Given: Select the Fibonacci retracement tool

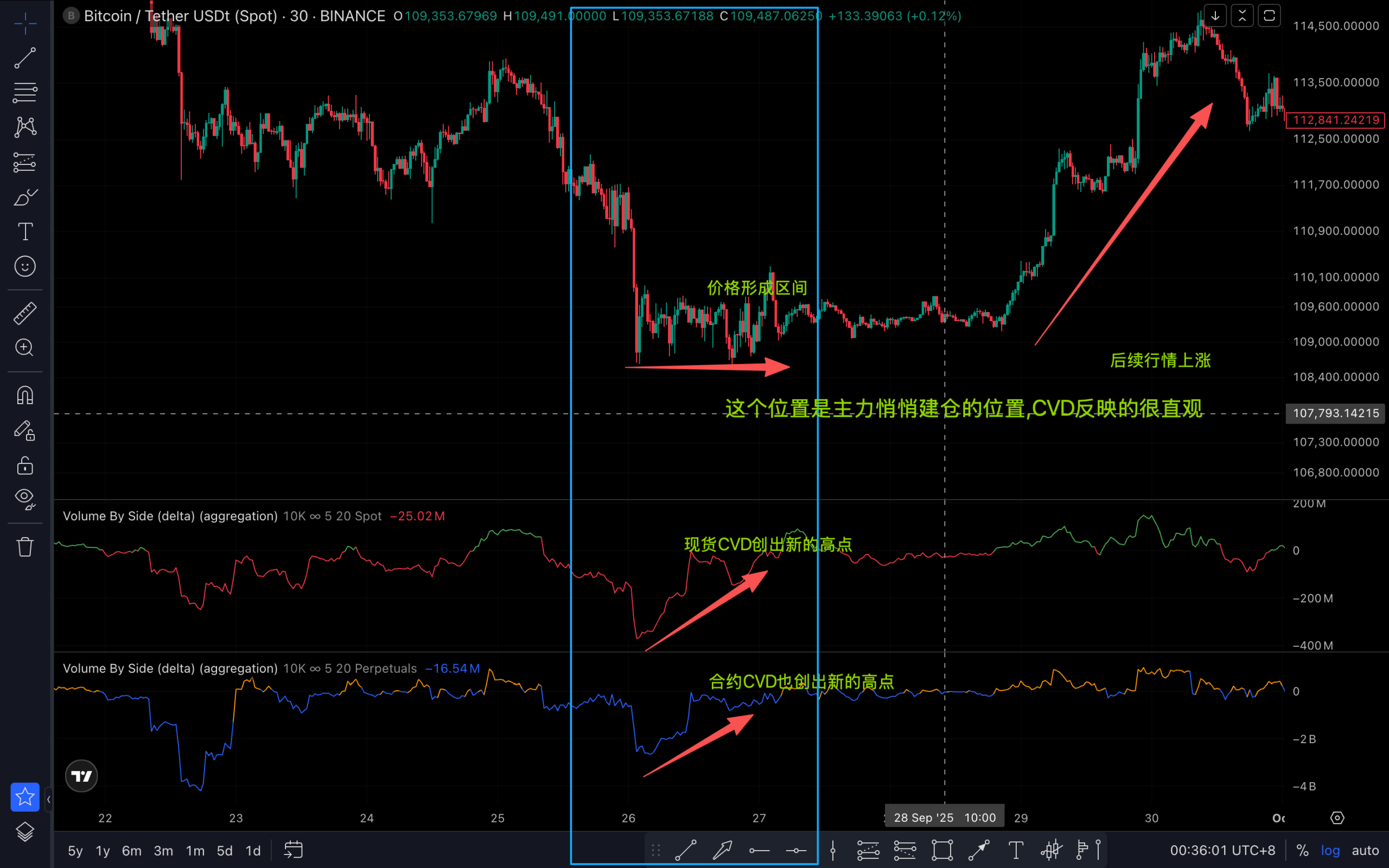Looking at the screenshot, I should 24,92.
